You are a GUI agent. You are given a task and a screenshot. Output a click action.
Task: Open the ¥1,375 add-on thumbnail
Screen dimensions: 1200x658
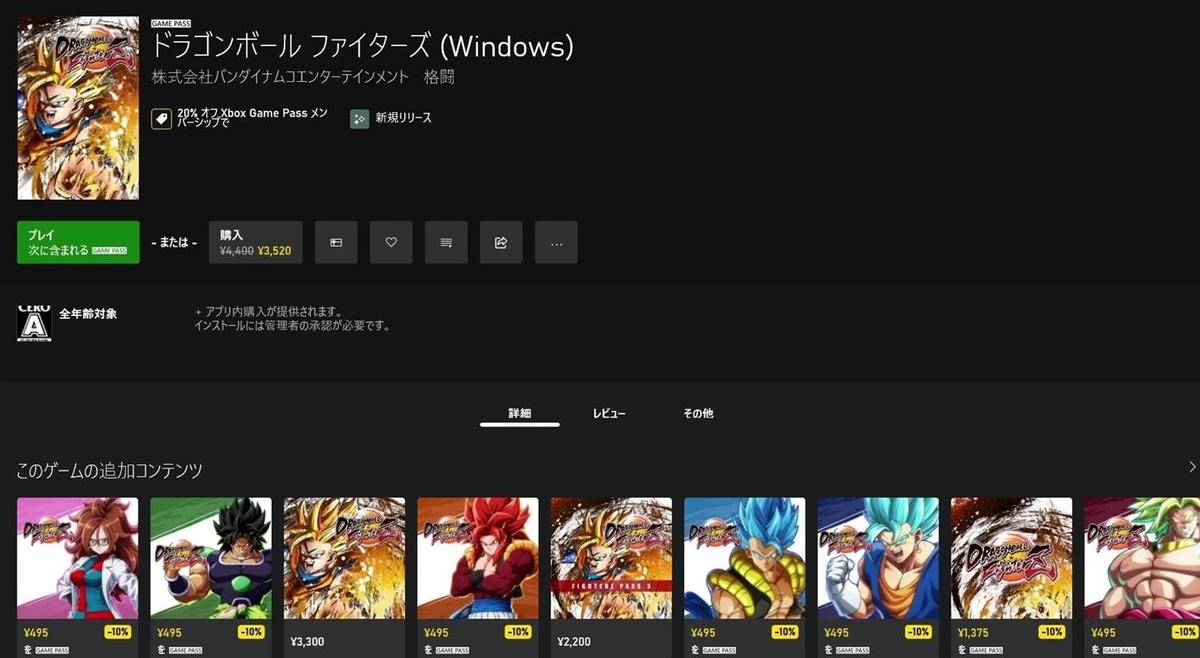click(1012, 558)
